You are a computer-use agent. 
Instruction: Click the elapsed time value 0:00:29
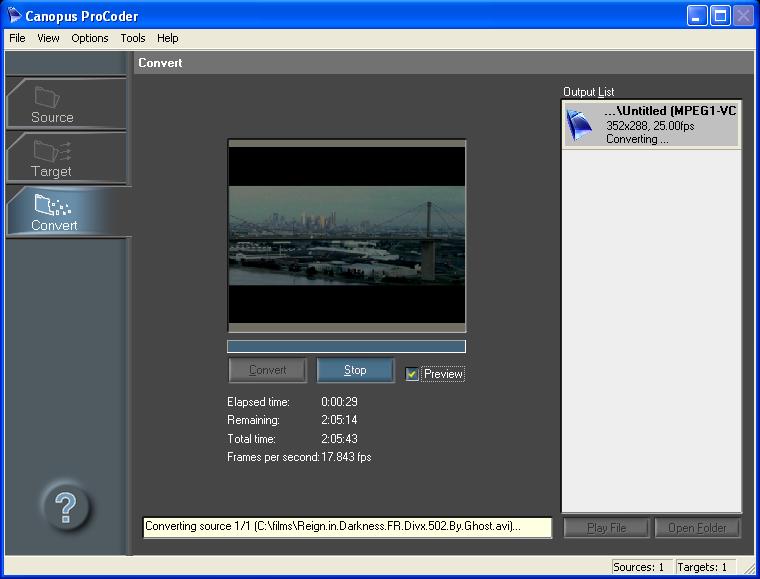[x=339, y=402]
